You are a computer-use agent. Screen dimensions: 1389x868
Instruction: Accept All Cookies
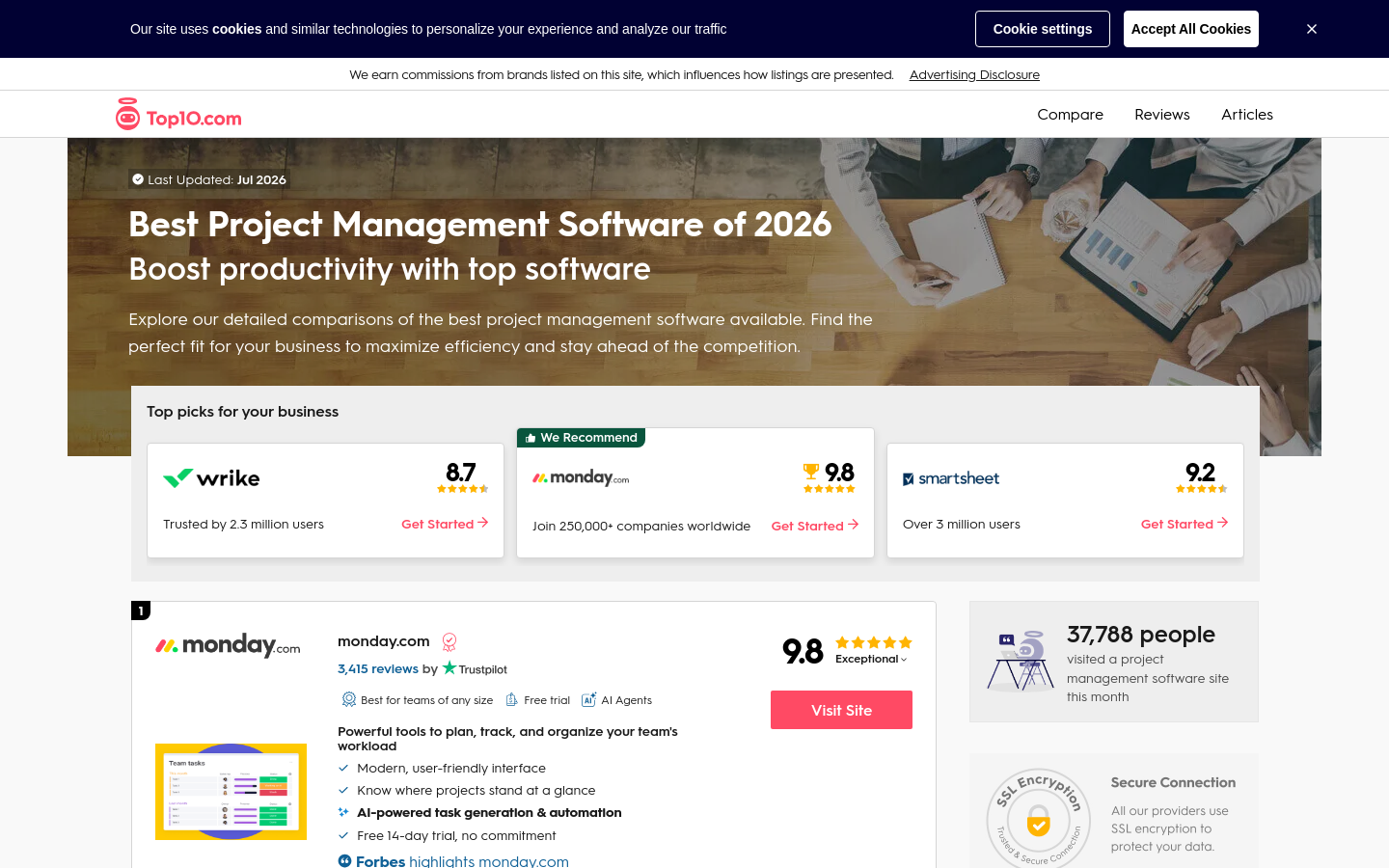point(1191,29)
